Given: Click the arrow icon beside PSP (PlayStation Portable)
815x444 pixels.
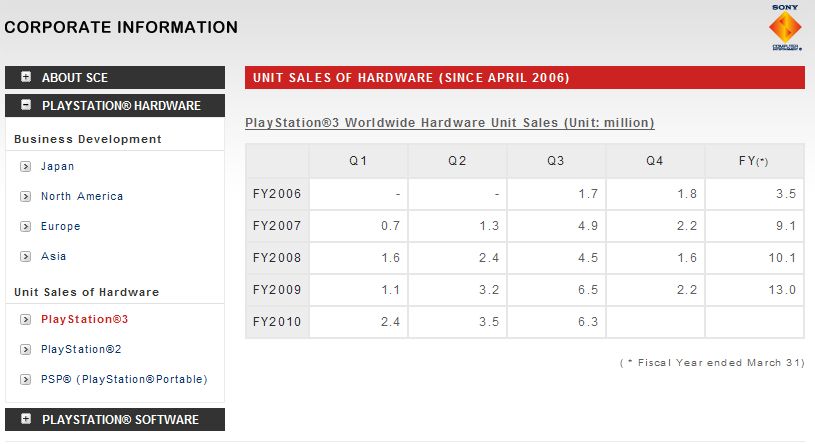Looking at the screenshot, I should 26,380.
